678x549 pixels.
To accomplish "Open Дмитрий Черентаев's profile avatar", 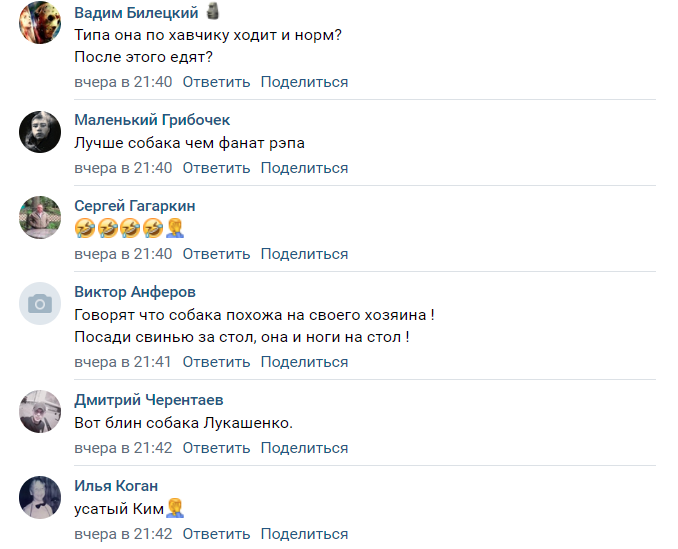I will [41, 411].
